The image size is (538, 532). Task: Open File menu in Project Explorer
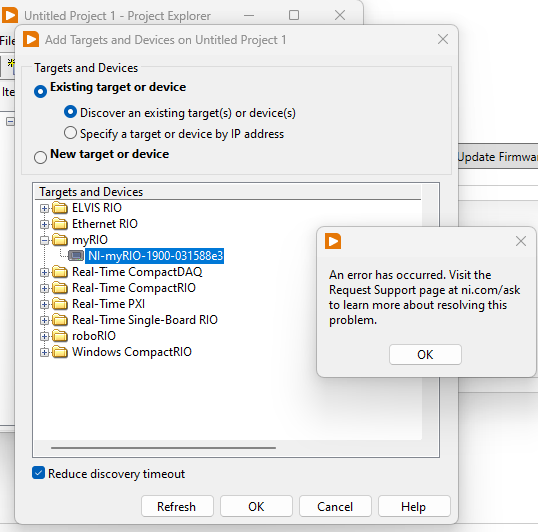(7, 41)
